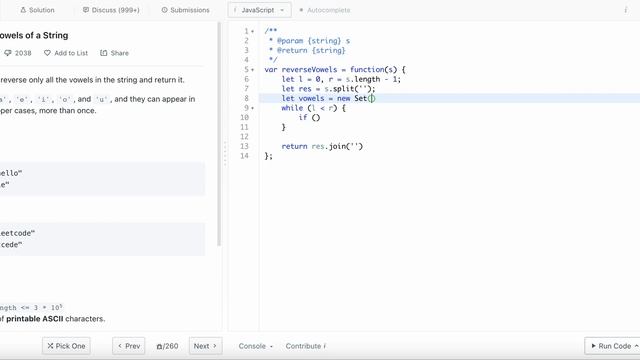Click the Contribute link

coord(305,346)
